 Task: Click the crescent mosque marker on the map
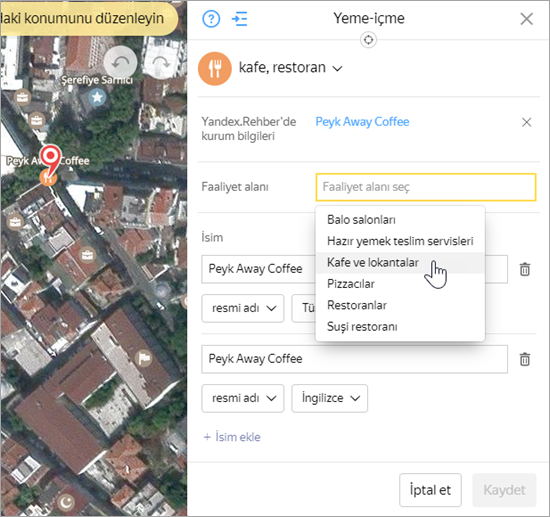click(x=66, y=502)
